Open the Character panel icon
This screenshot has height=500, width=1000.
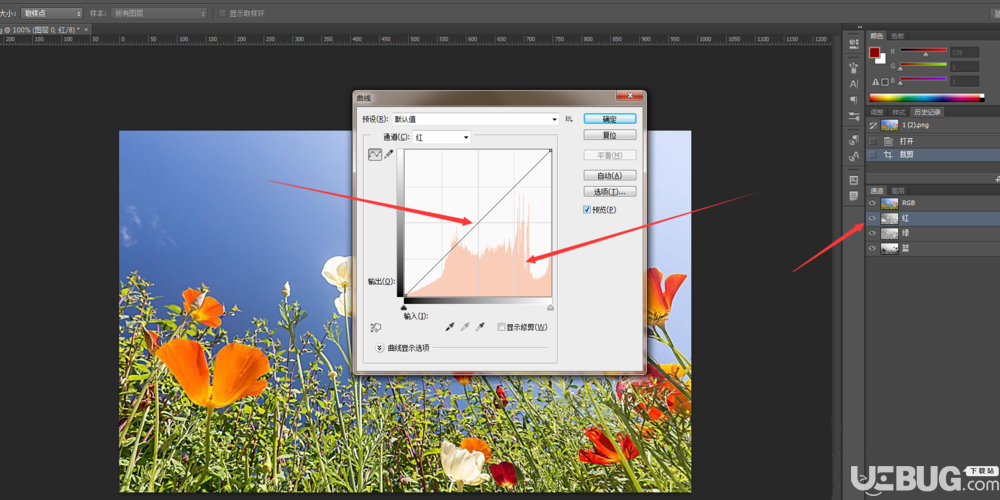(854, 84)
